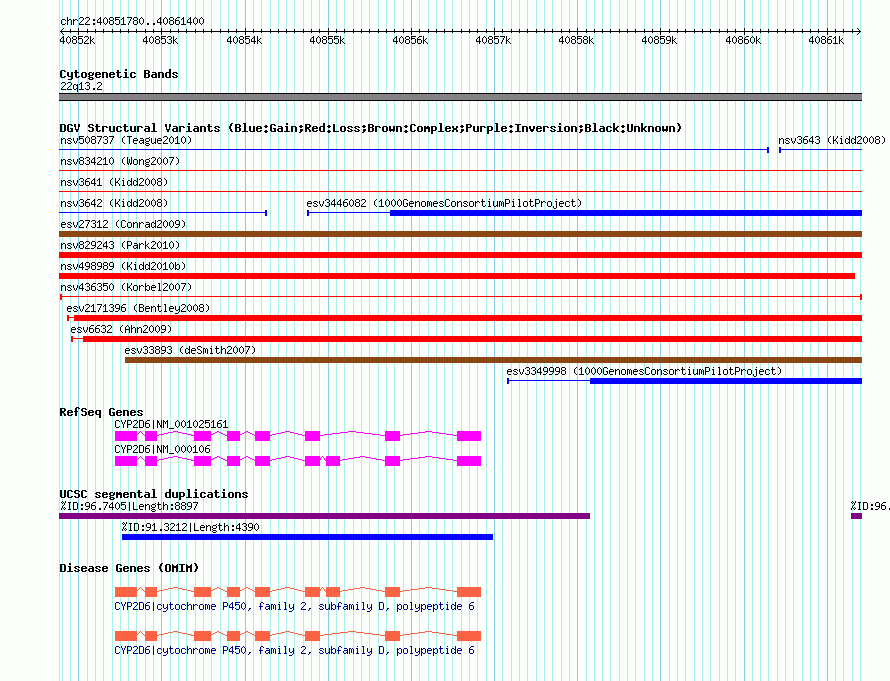
Task: Click the 40859k ruler position
Action: [x=659, y=40]
